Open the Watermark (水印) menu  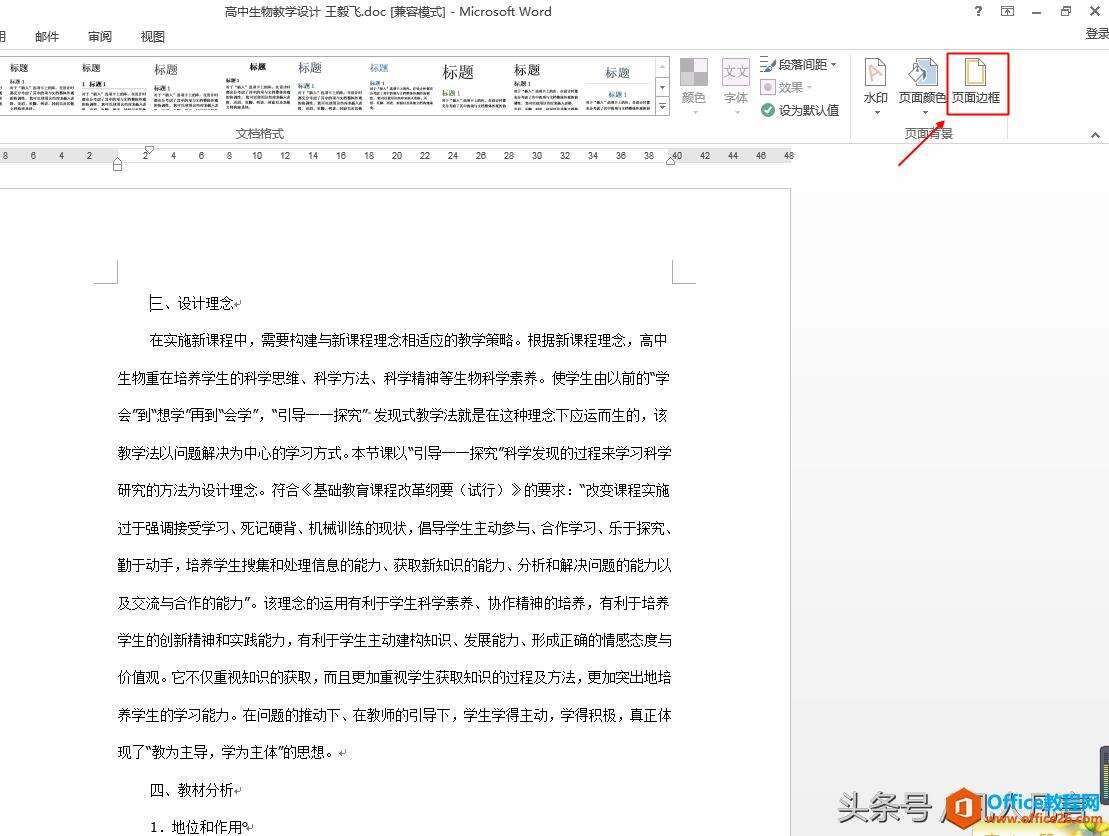pos(875,83)
